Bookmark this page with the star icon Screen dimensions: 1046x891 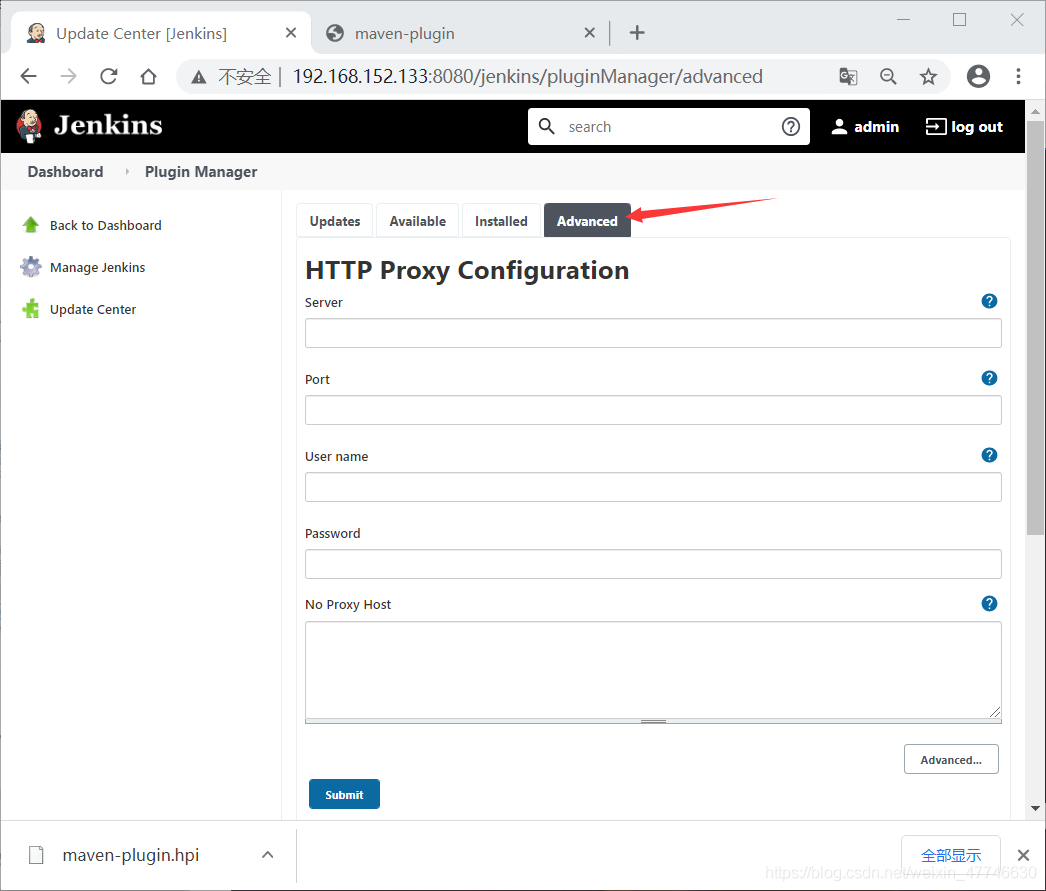tap(928, 77)
